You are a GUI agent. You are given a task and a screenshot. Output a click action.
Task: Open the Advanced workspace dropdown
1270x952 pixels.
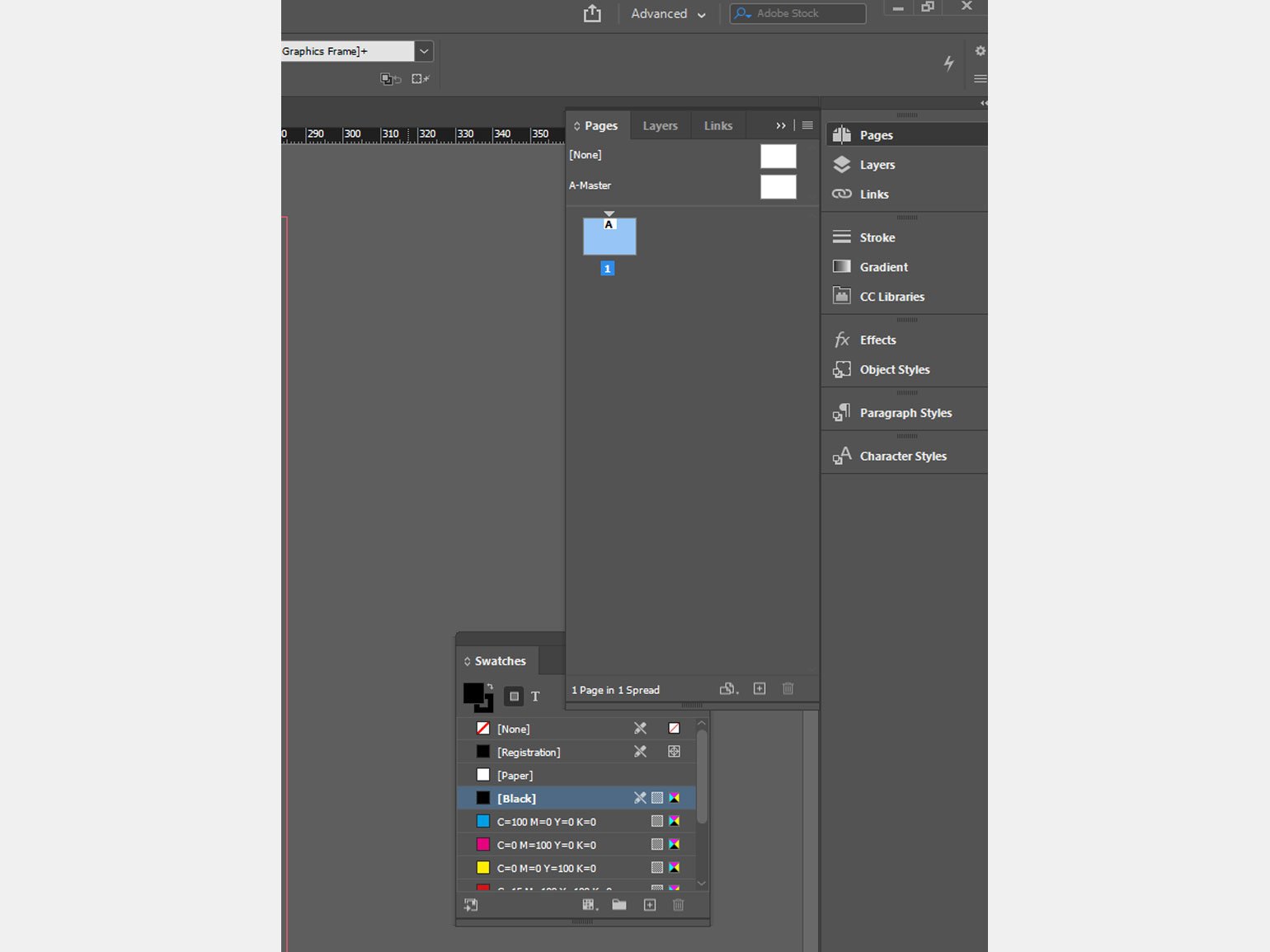click(668, 14)
